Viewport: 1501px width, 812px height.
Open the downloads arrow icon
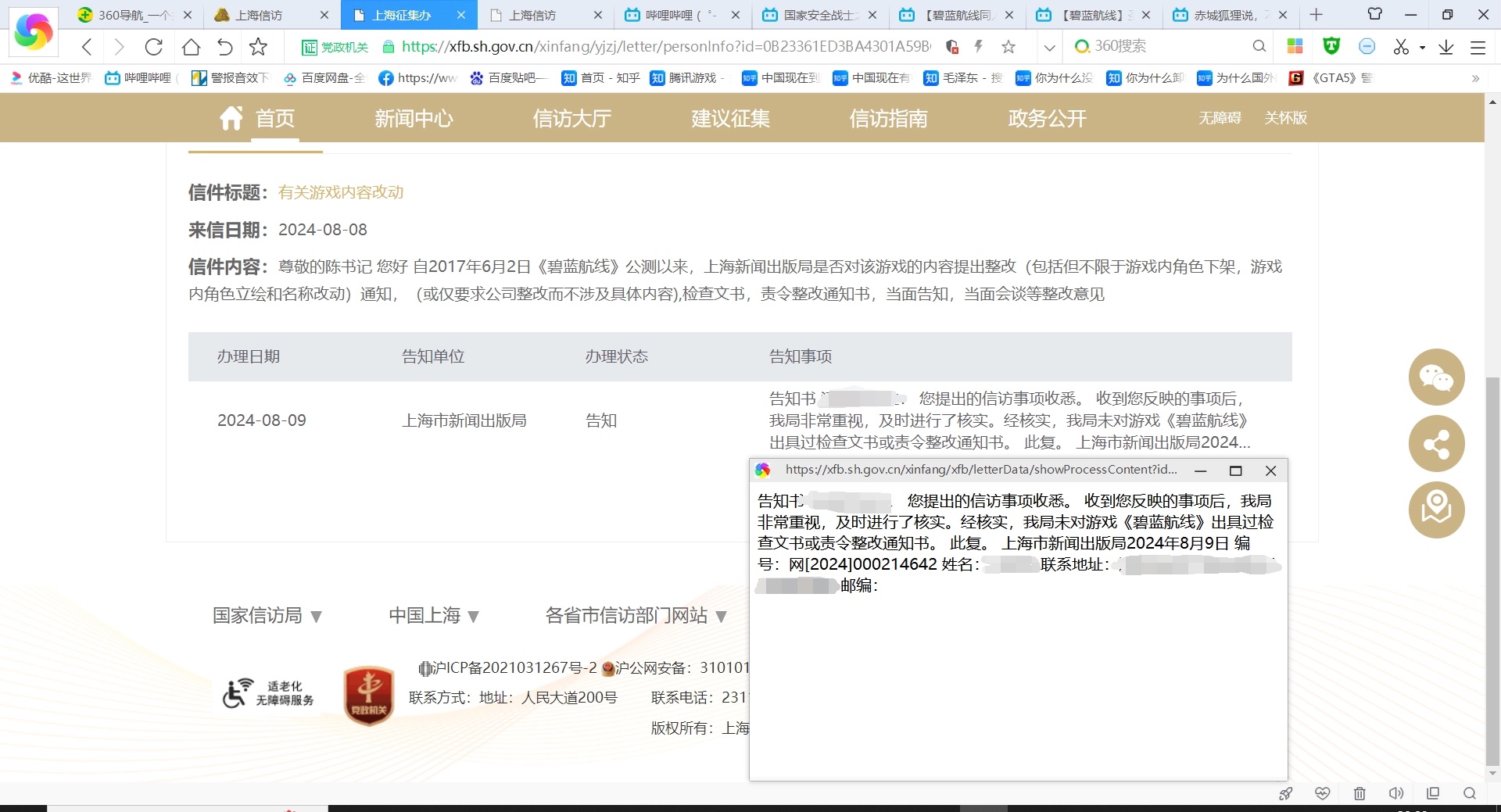(1445, 47)
